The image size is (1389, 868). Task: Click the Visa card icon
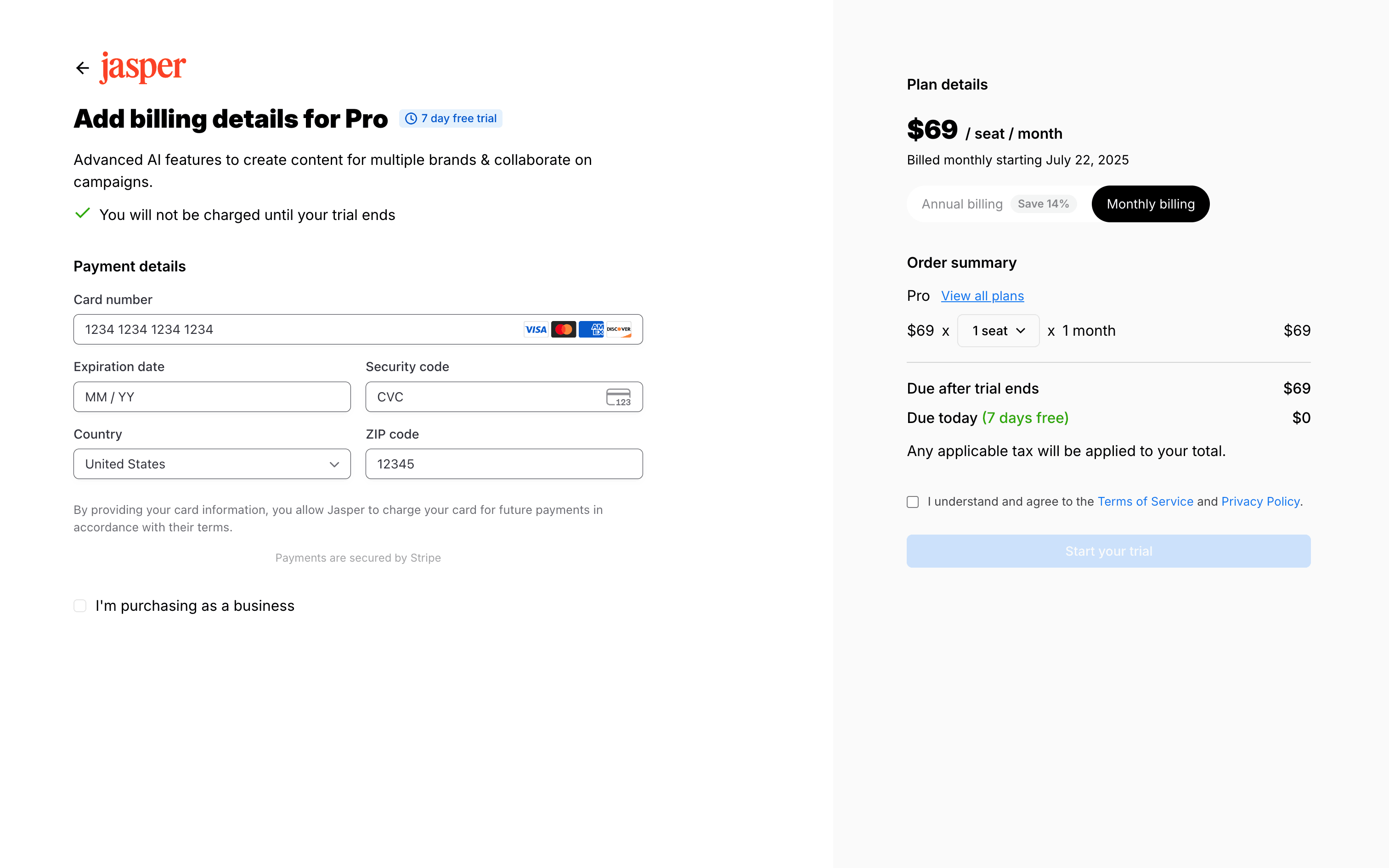[x=536, y=330]
